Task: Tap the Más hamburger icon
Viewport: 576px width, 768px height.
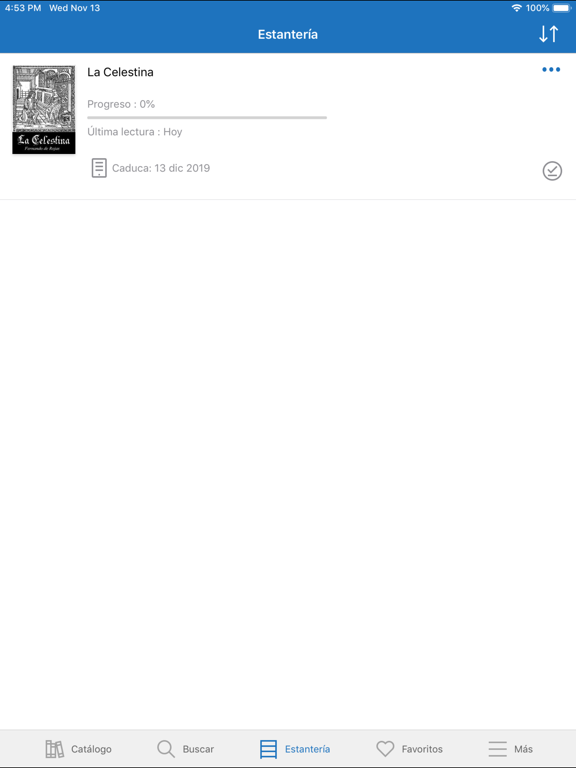Action: 497,749
